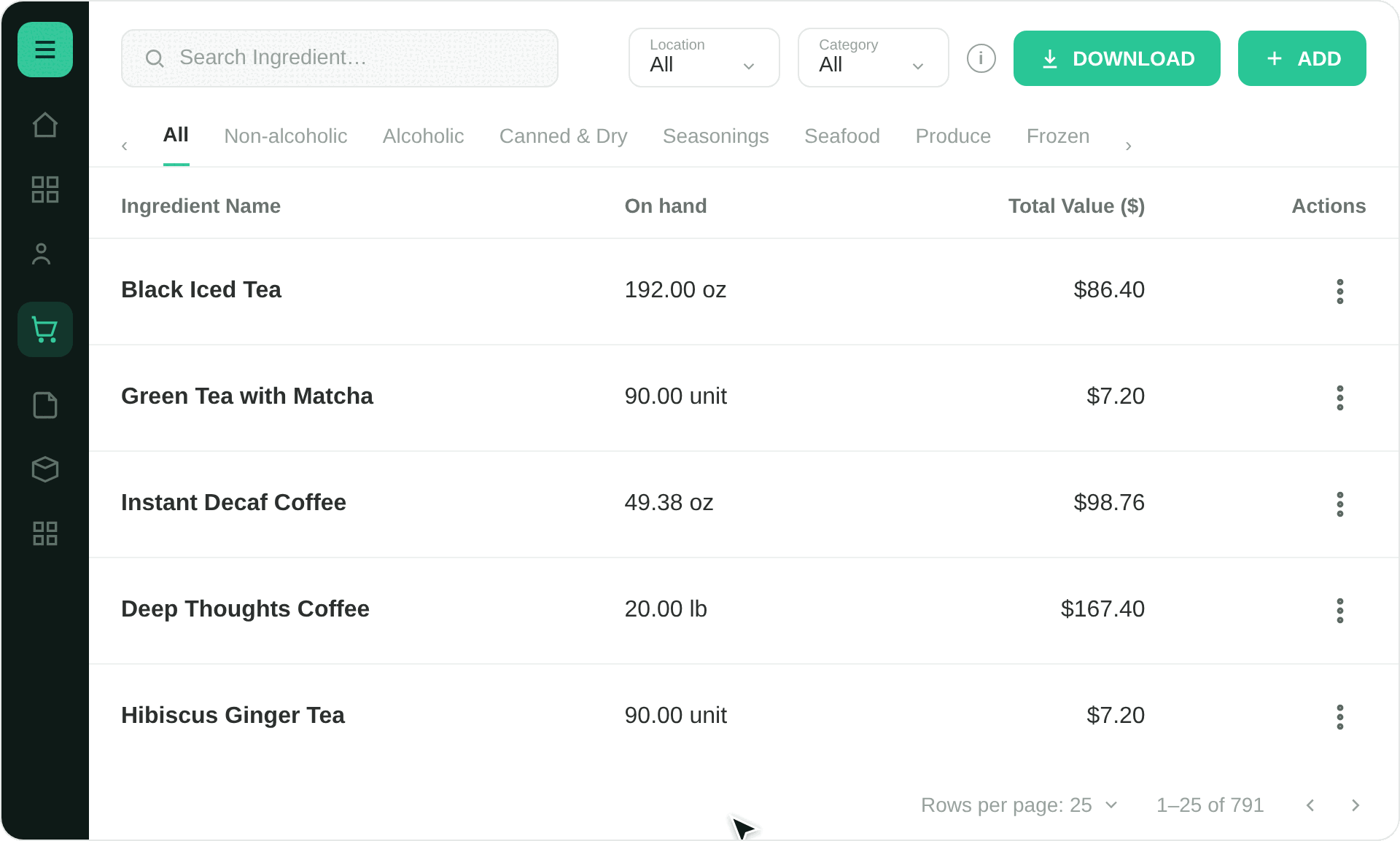Open actions menu for Instant Decaf Coffee
Image resolution: width=1400 pixels, height=841 pixels.
click(x=1340, y=504)
